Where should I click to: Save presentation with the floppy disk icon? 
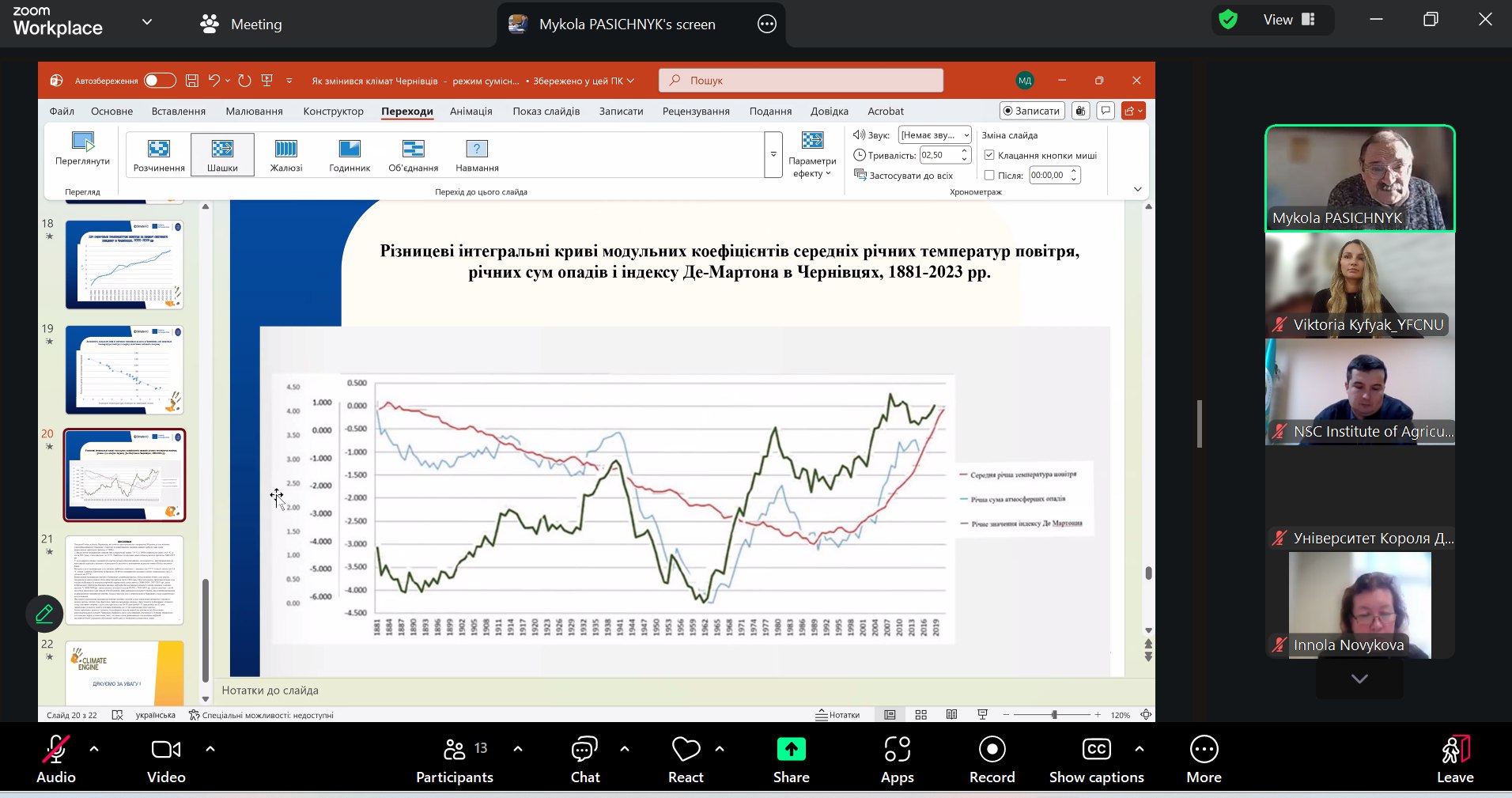(191, 81)
